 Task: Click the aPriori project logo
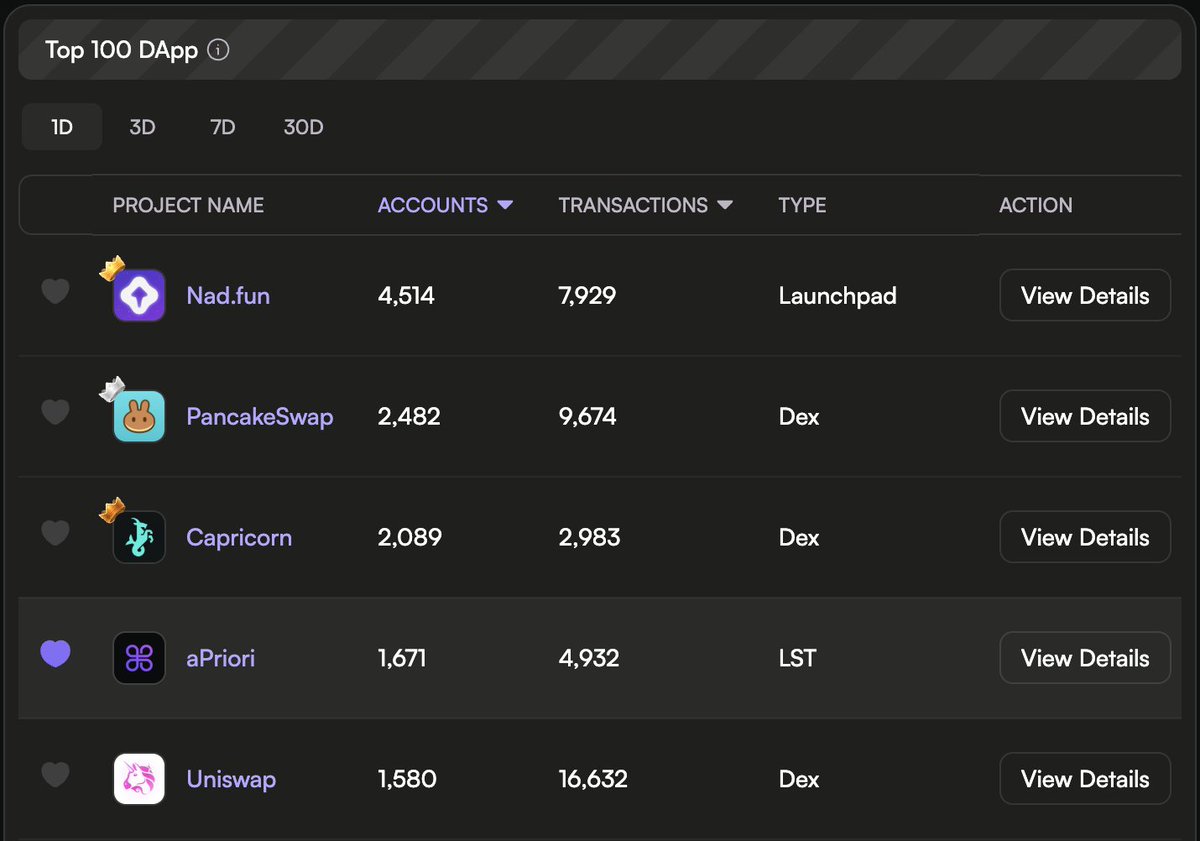point(139,658)
